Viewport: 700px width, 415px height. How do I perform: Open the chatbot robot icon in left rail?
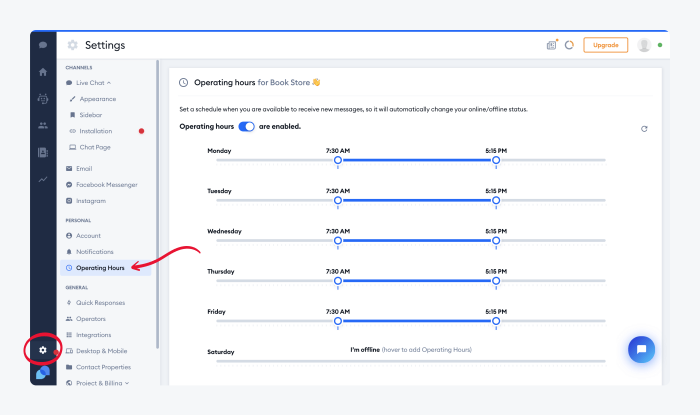[43, 99]
